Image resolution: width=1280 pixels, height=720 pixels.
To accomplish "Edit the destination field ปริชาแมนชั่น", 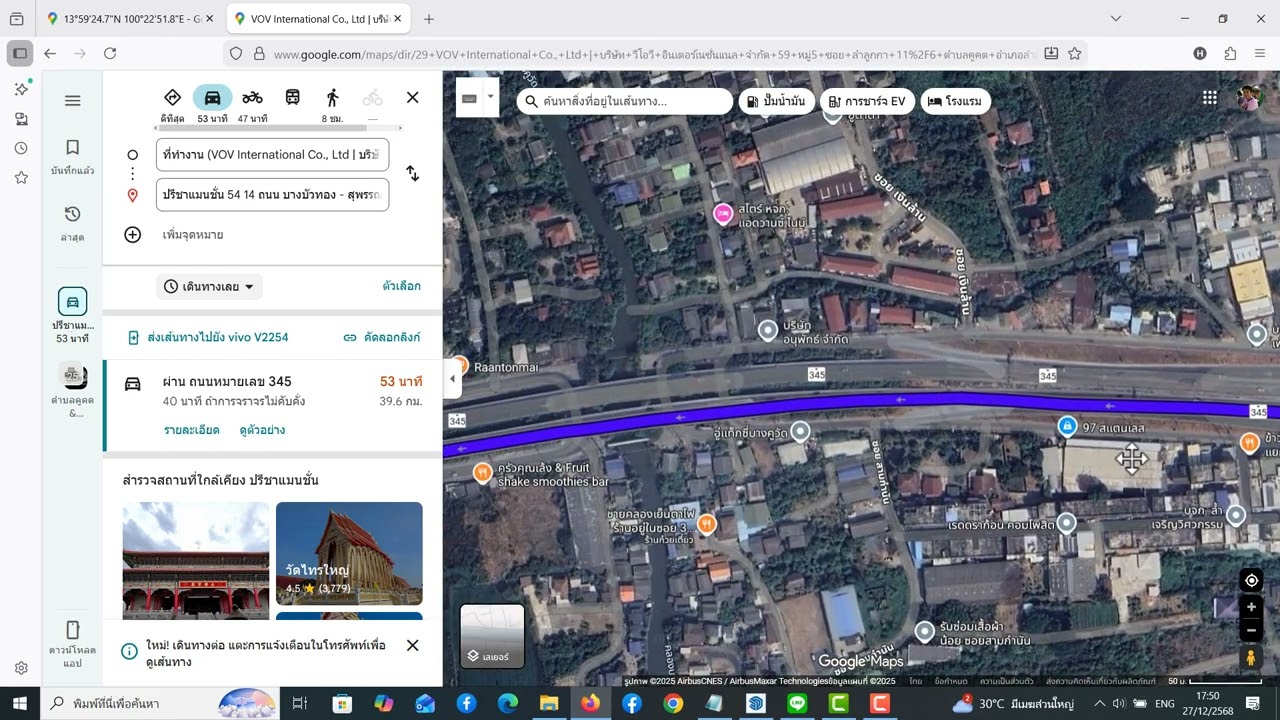I will [273, 194].
